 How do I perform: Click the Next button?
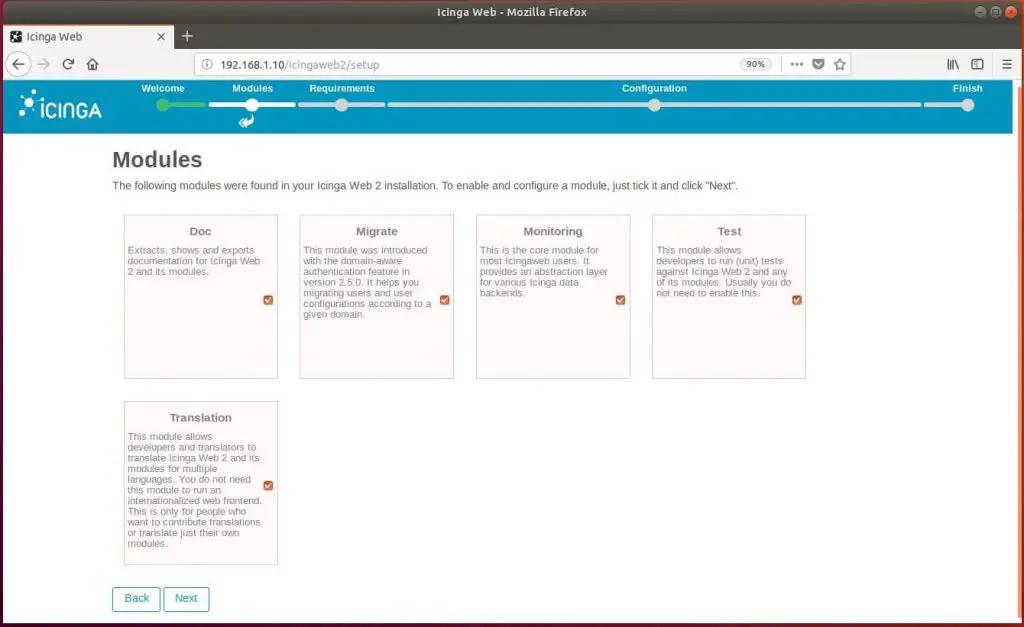[x=186, y=598]
